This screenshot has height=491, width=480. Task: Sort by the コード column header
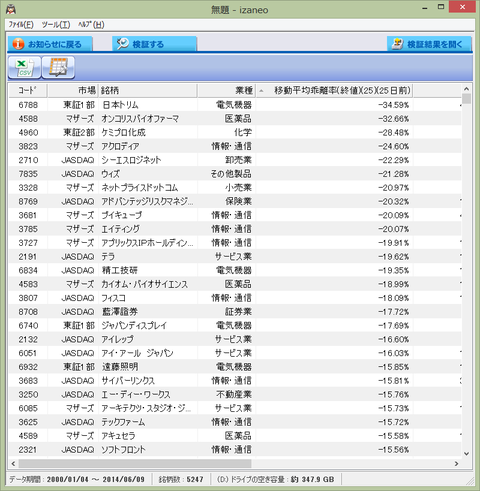click(x=28, y=90)
